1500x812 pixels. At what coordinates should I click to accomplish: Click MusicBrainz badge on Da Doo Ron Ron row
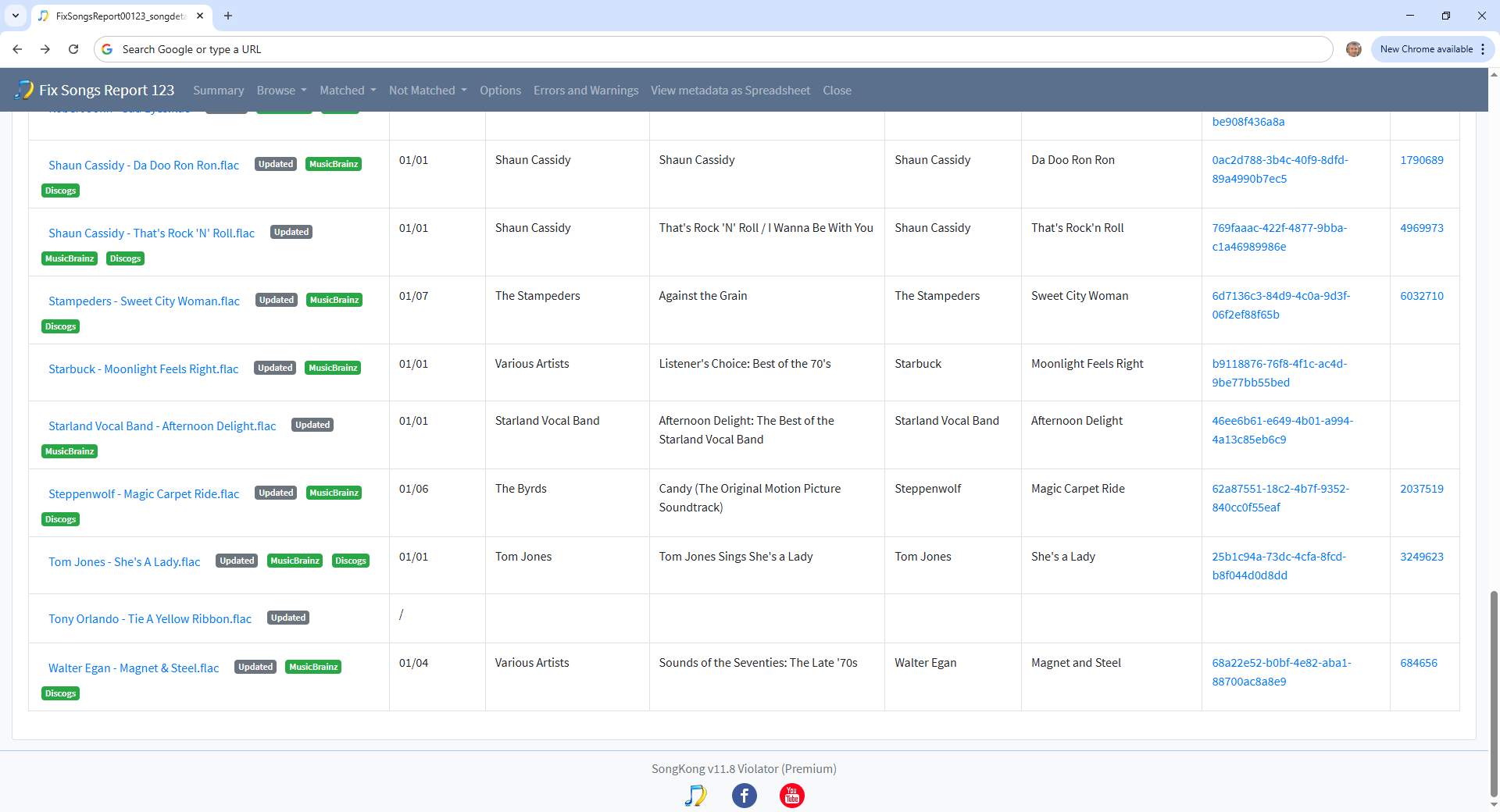[334, 164]
